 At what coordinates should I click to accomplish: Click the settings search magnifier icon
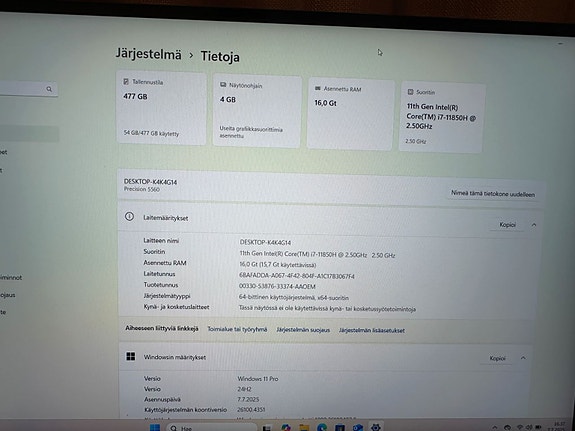49,89
